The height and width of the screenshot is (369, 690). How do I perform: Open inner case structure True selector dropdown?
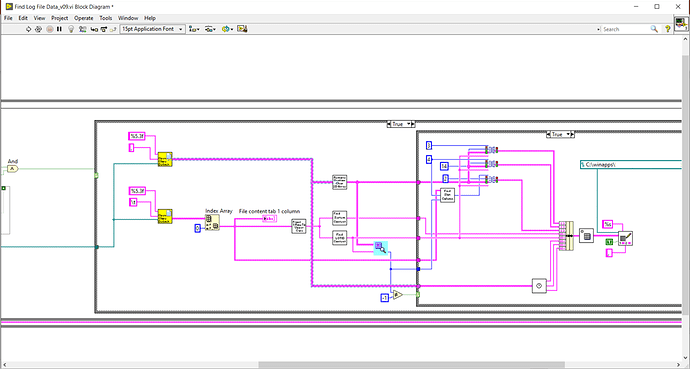click(560, 134)
